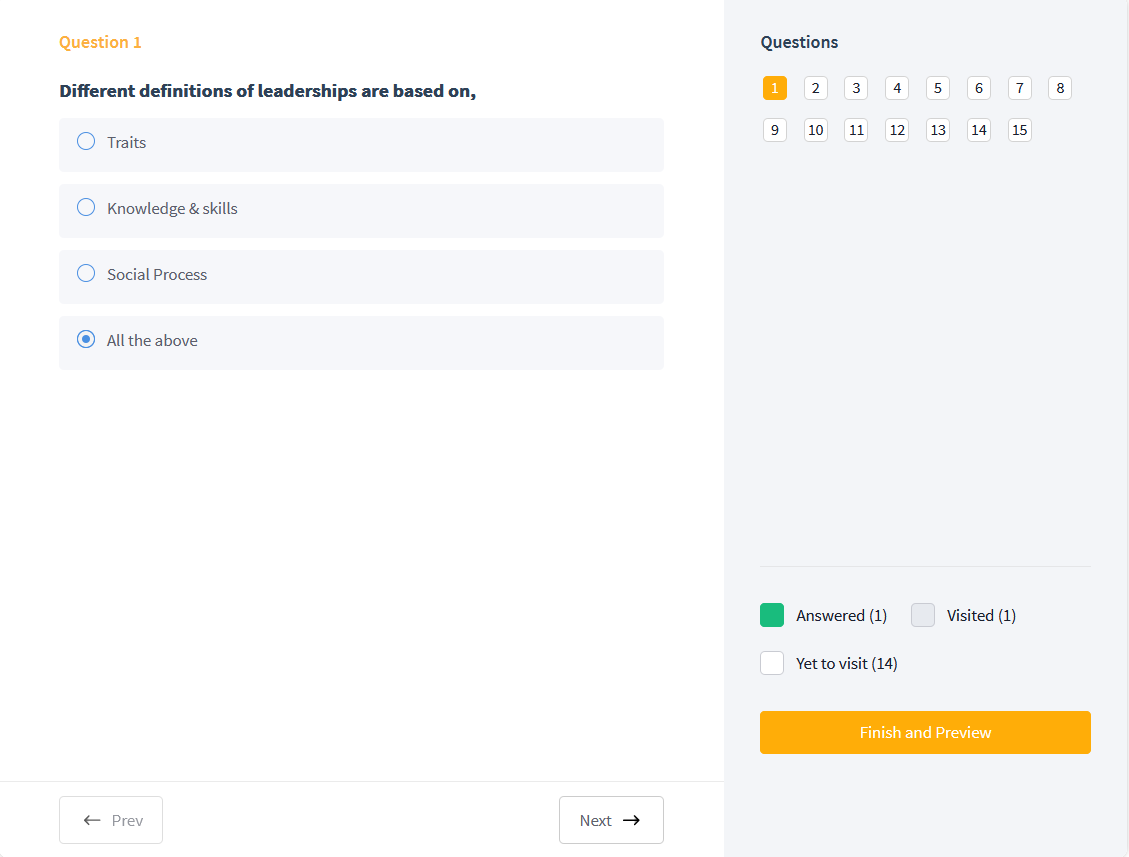
Task: Click the green Answered legend swatch
Action: point(772,615)
